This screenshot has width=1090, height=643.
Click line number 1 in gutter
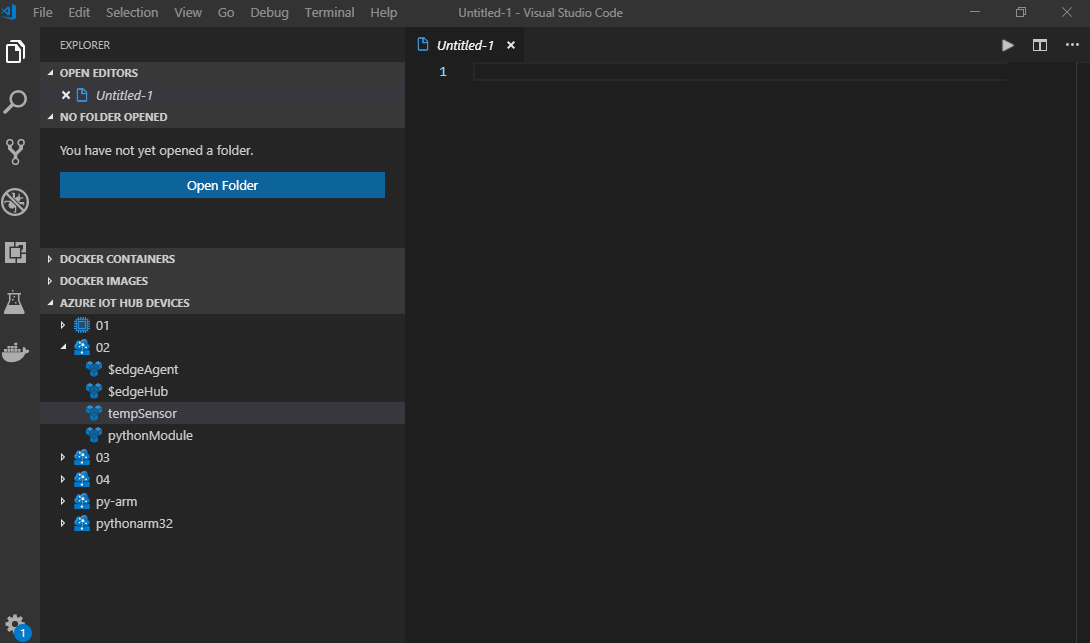click(x=443, y=72)
